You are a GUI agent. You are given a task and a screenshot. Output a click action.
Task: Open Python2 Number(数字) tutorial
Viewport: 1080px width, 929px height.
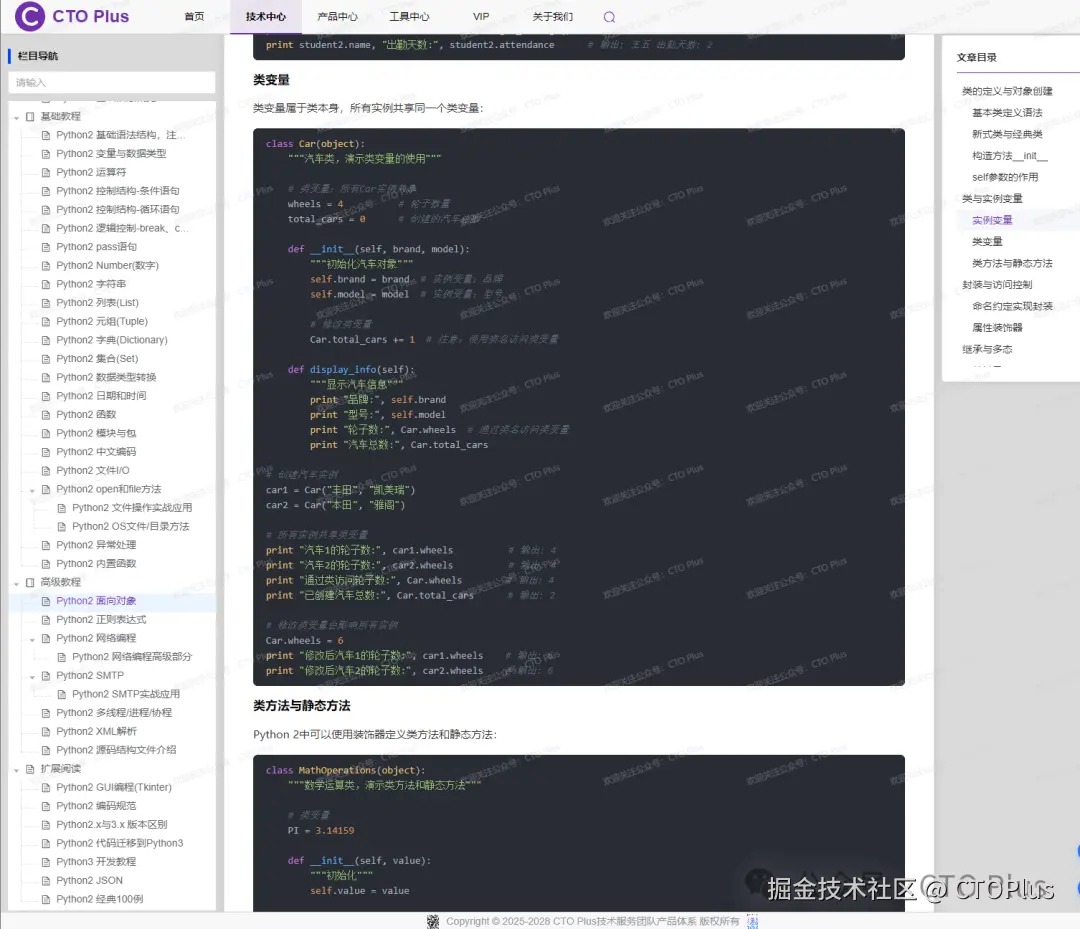pos(107,265)
